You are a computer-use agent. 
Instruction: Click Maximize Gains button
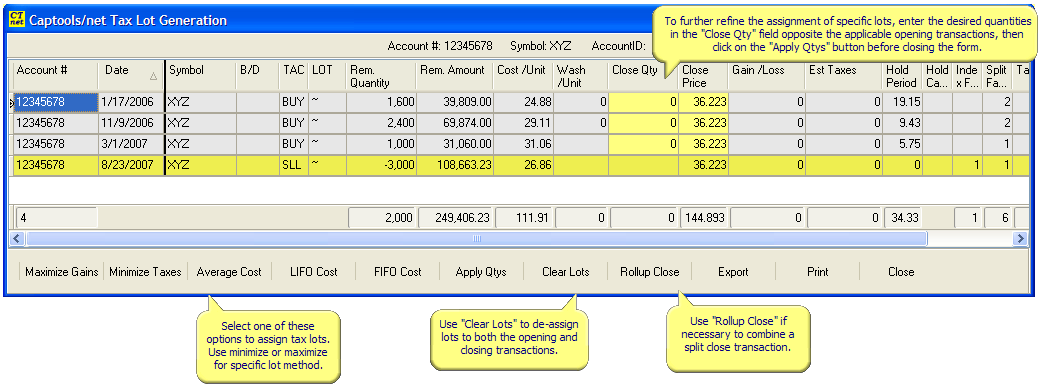pyautogui.click(x=62, y=272)
